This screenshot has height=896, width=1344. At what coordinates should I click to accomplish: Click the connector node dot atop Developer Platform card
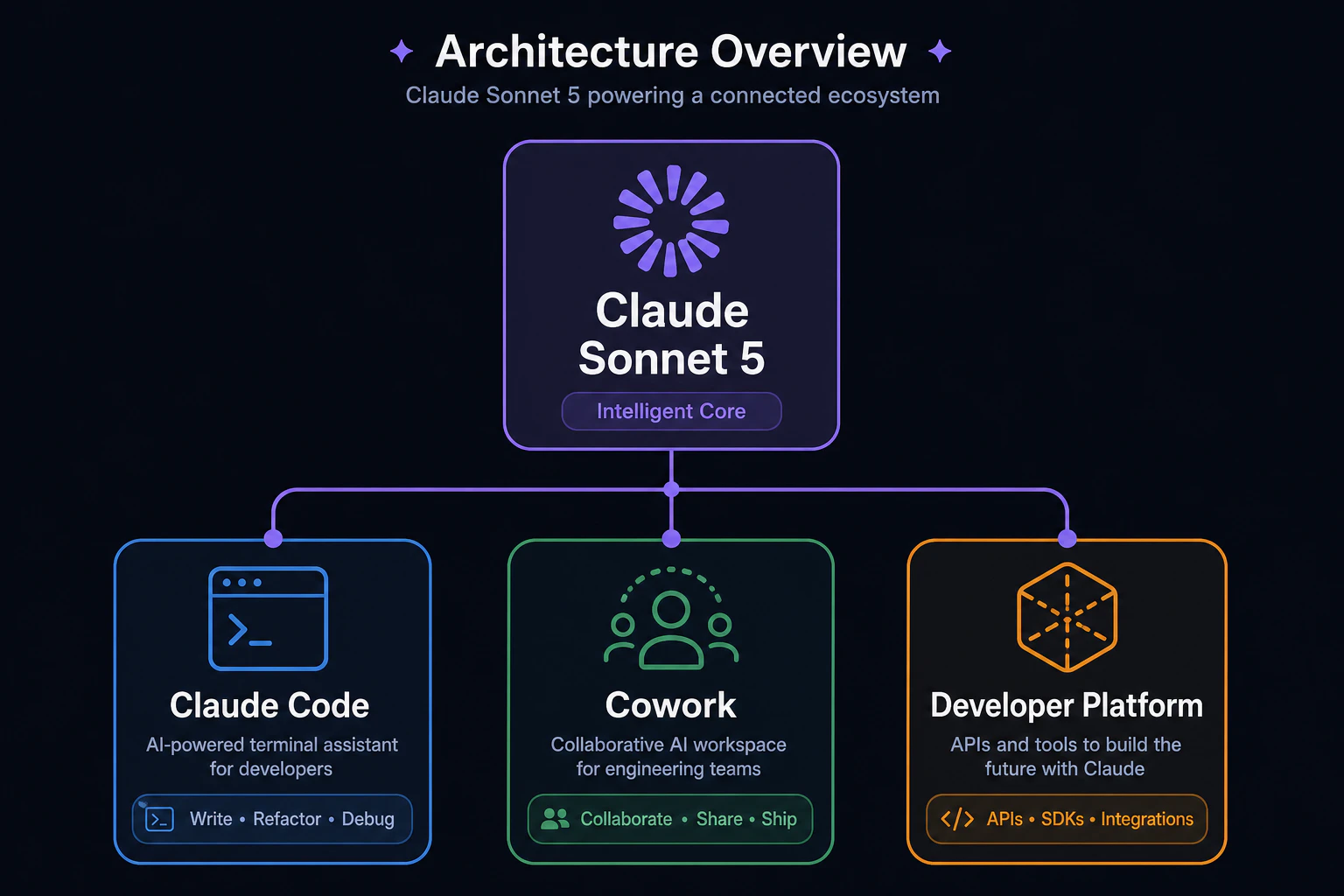[1067, 538]
